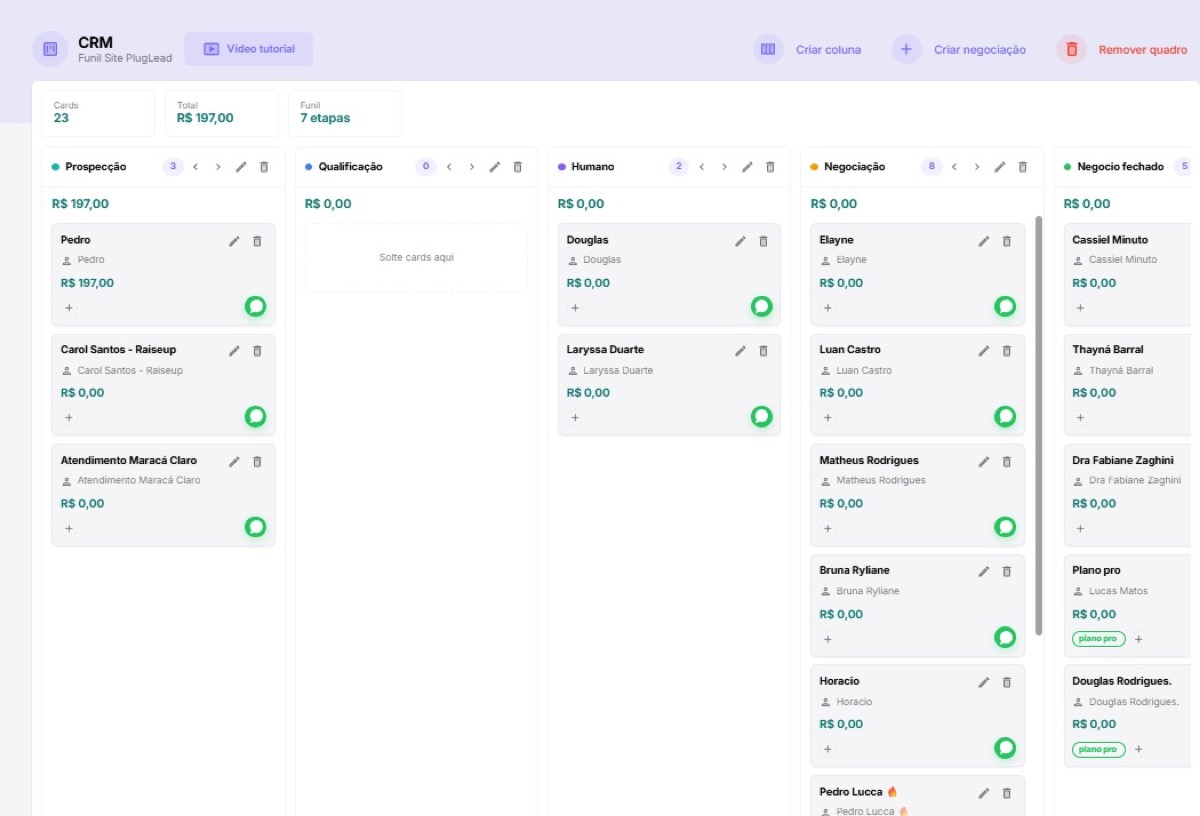This screenshot has height=816, width=1200.
Task: Delete the Laryssa Duarte card
Action: pyautogui.click(x=763, y=351)
